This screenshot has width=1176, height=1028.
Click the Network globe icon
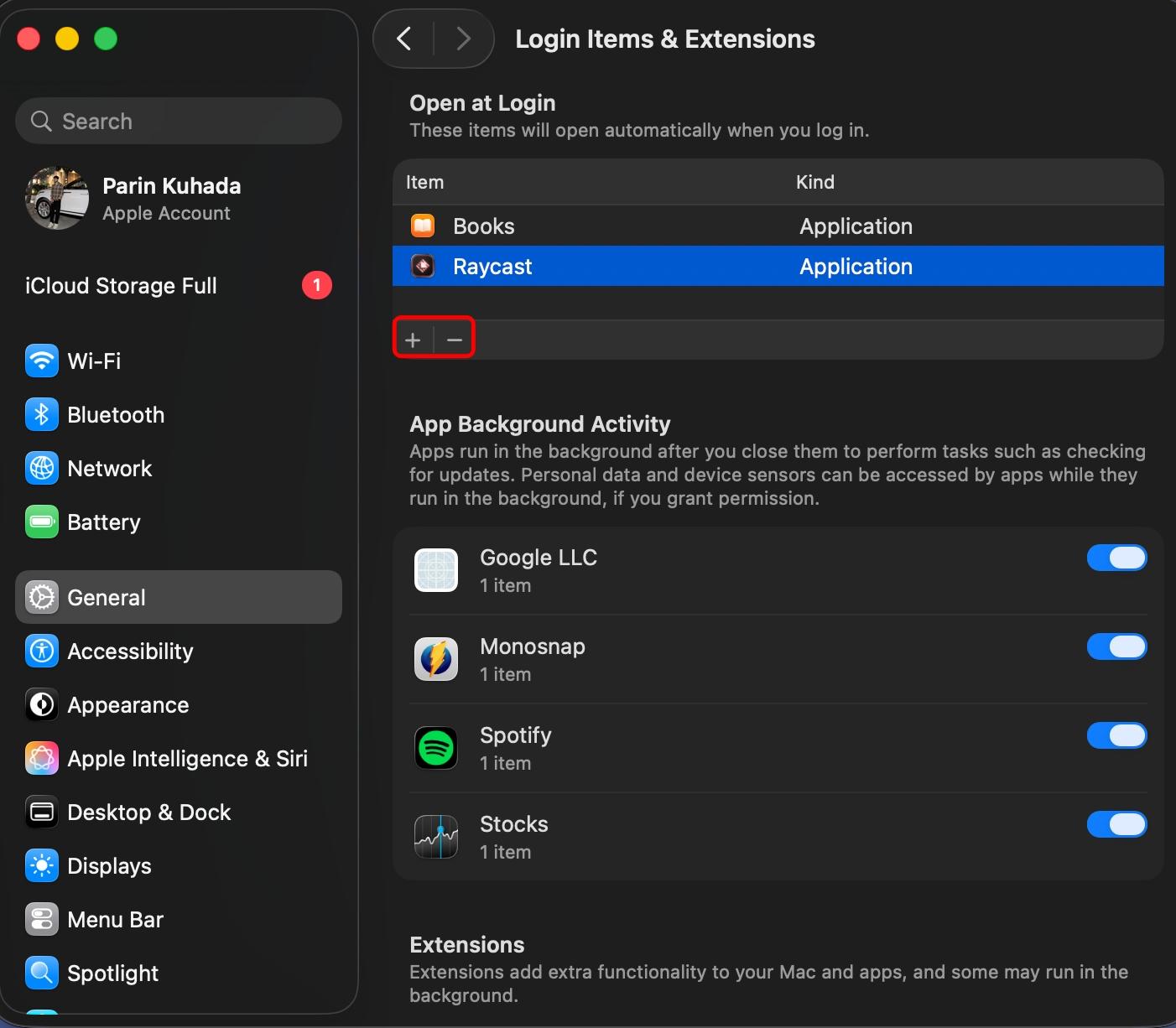click(x=42, y=469)
